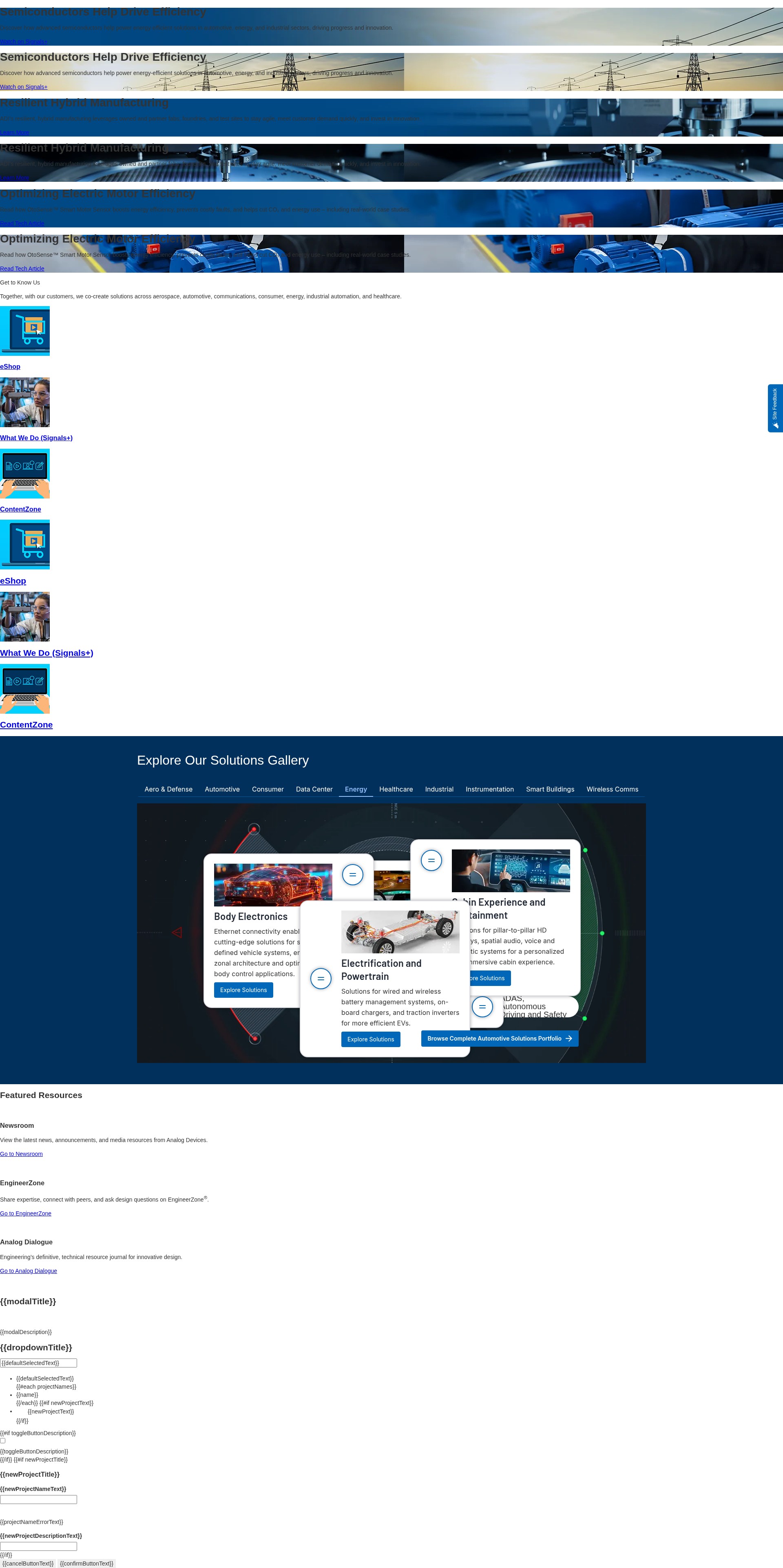Click the small-text ContentZone link below laptop image
The height and width of the screenshot is (1568, 783).
tap(21, 509)
